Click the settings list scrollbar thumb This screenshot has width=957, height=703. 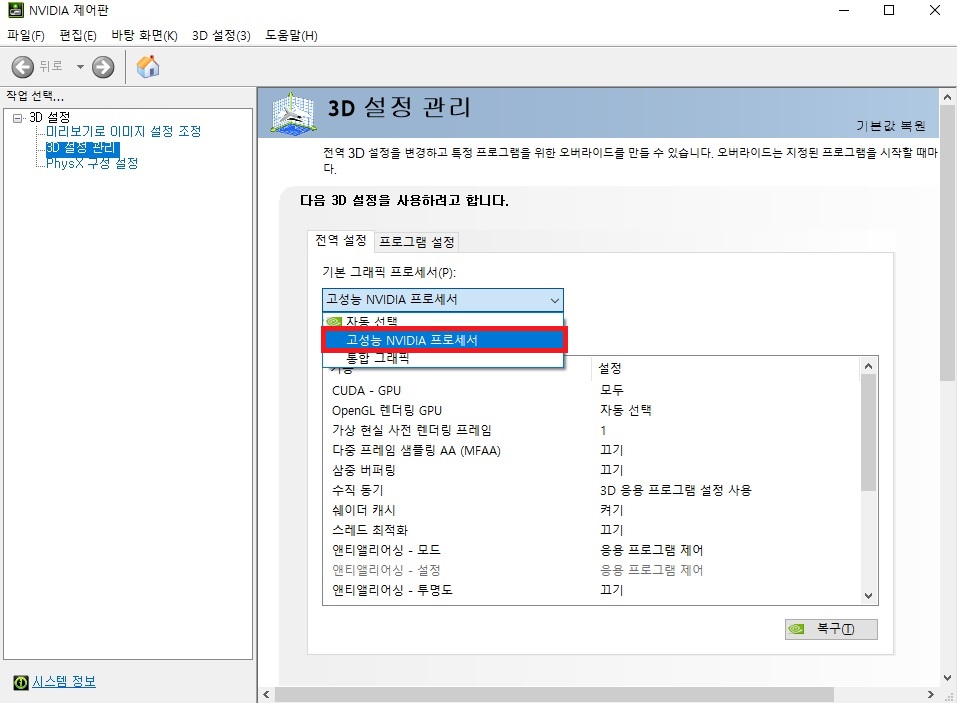(869, 433)
